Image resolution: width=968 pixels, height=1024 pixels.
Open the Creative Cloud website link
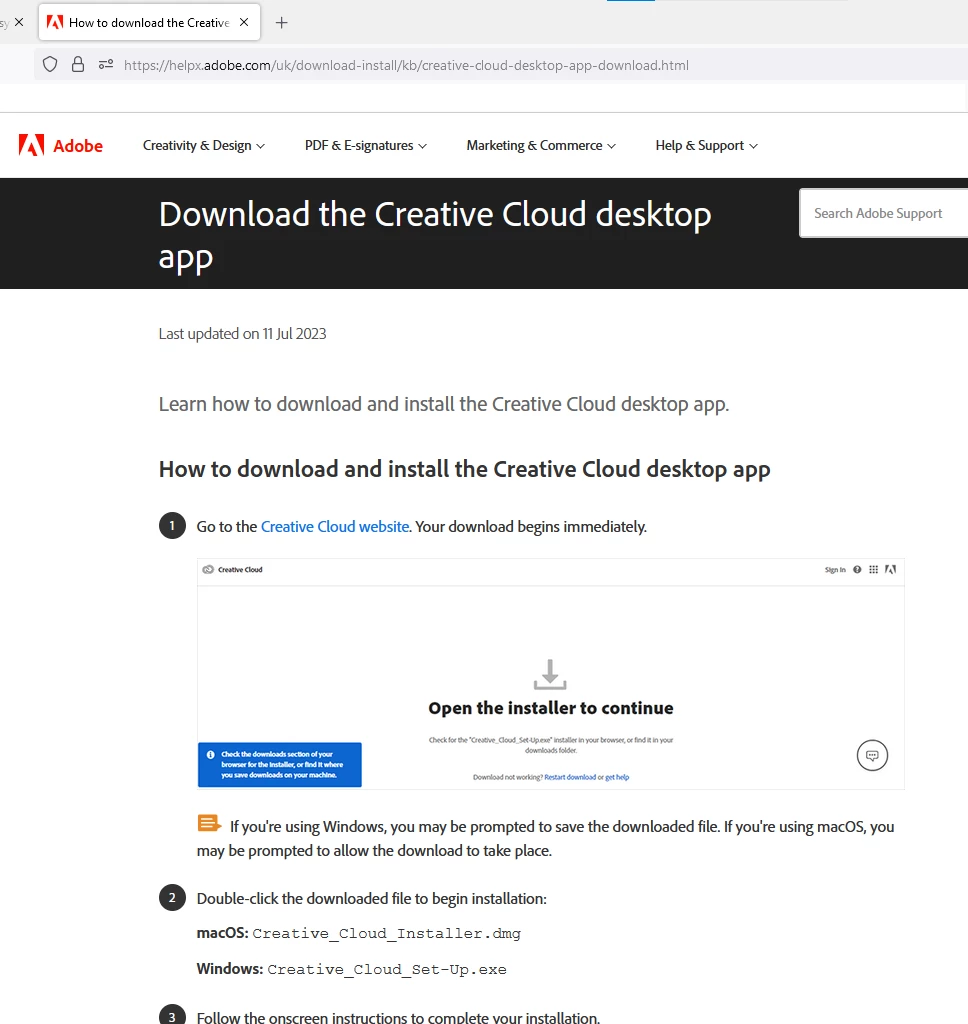pos(335,527)
